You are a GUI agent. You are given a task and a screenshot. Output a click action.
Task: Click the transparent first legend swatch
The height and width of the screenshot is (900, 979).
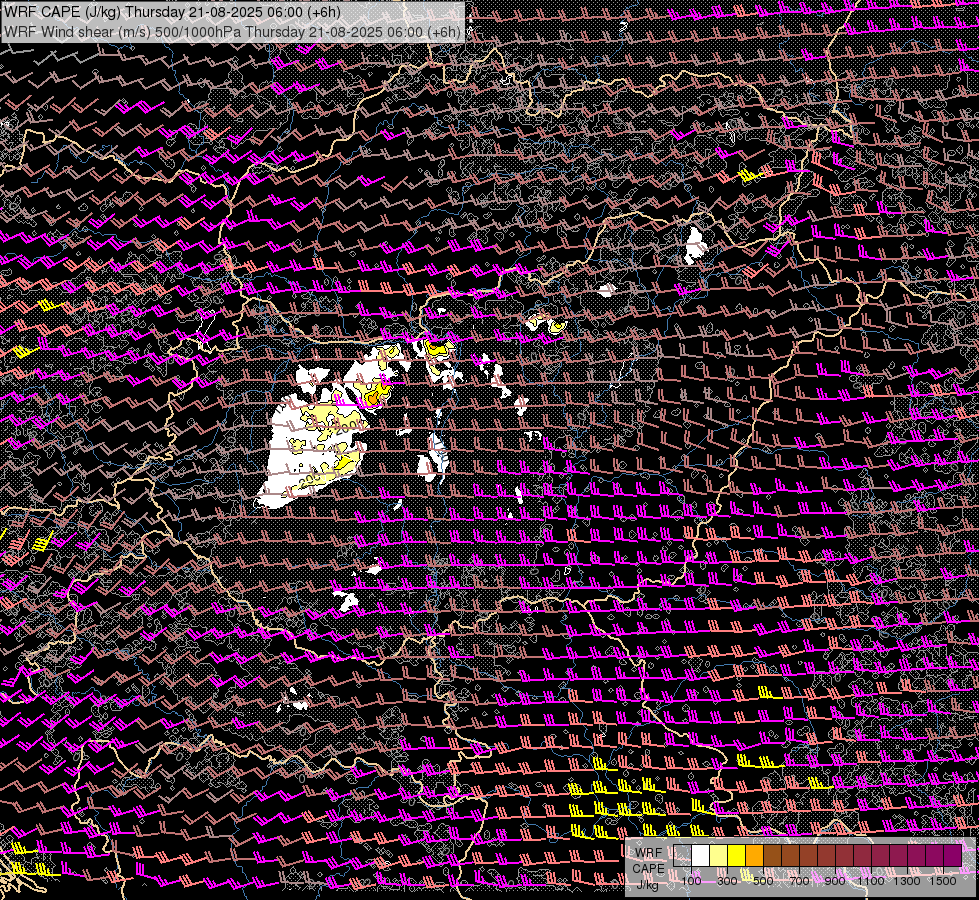coord(682,855)
